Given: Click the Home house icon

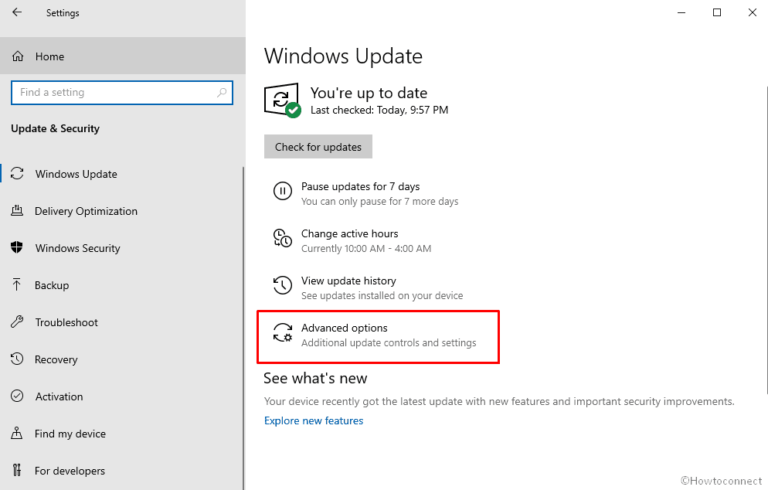Looking at the screenshot, I should tap(18, 56).
